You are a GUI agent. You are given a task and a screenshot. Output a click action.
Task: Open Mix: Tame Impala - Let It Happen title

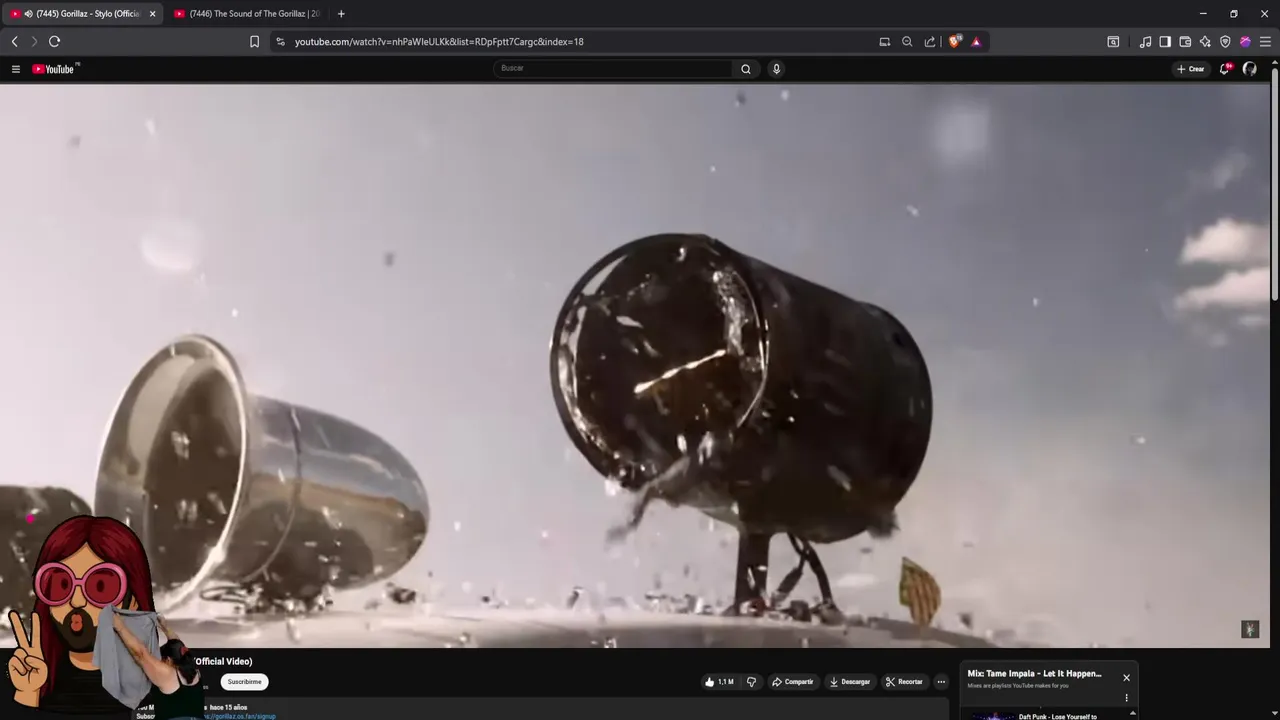tap(1034, 674)
